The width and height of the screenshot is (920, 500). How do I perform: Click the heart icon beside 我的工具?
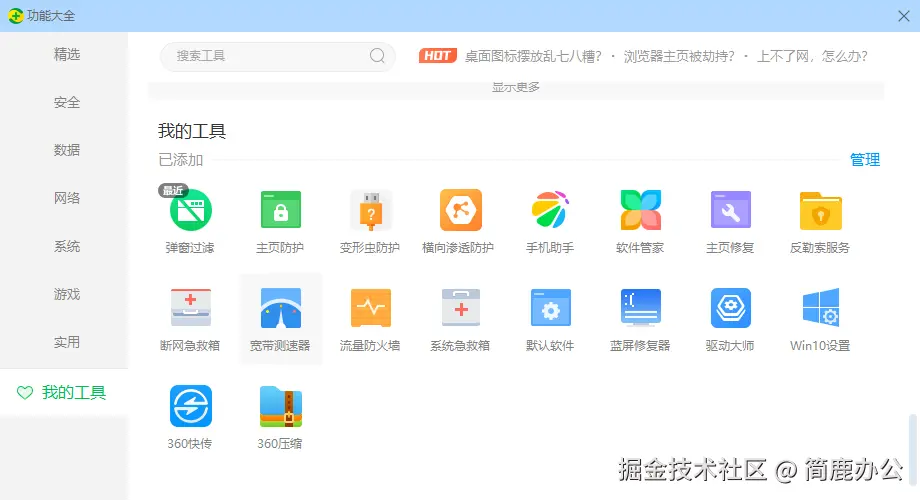tap(25, 392)
